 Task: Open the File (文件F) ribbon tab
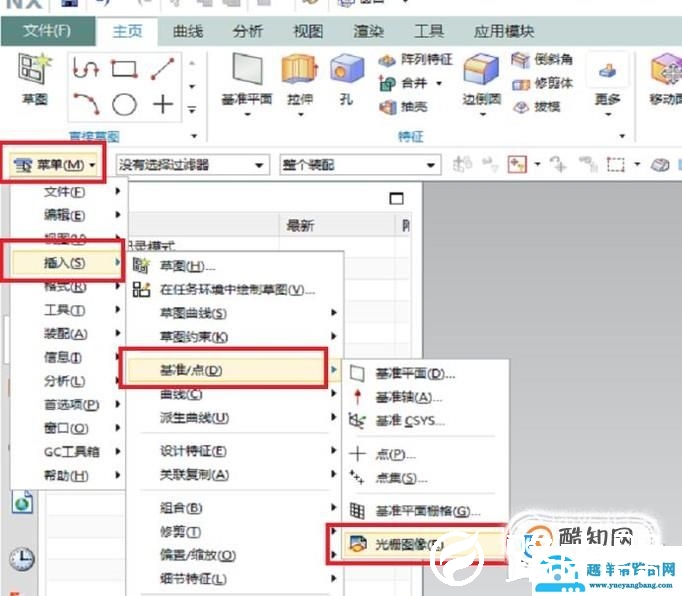click(47, 31)
